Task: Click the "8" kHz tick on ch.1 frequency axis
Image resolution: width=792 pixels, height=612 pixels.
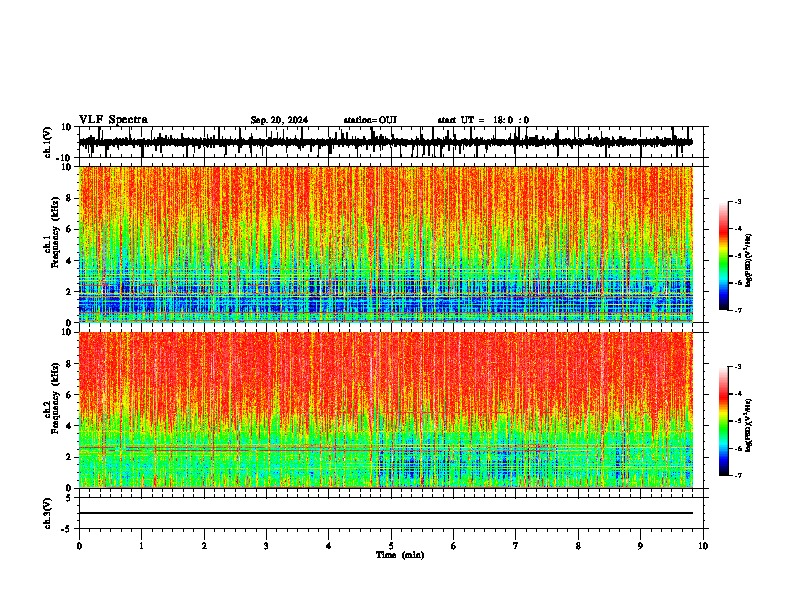Action: (x=70, y=198)
